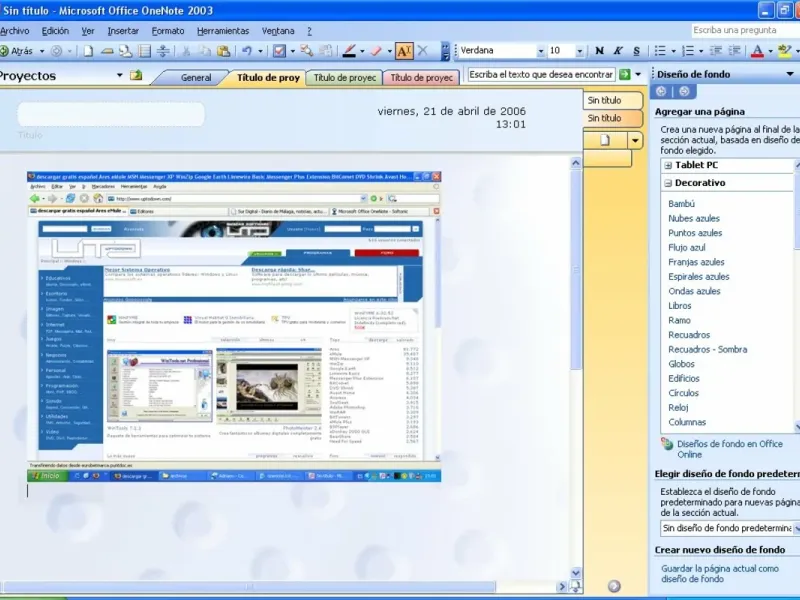
Task: Switch to the General section tab
Action: [x=195, y=78]
